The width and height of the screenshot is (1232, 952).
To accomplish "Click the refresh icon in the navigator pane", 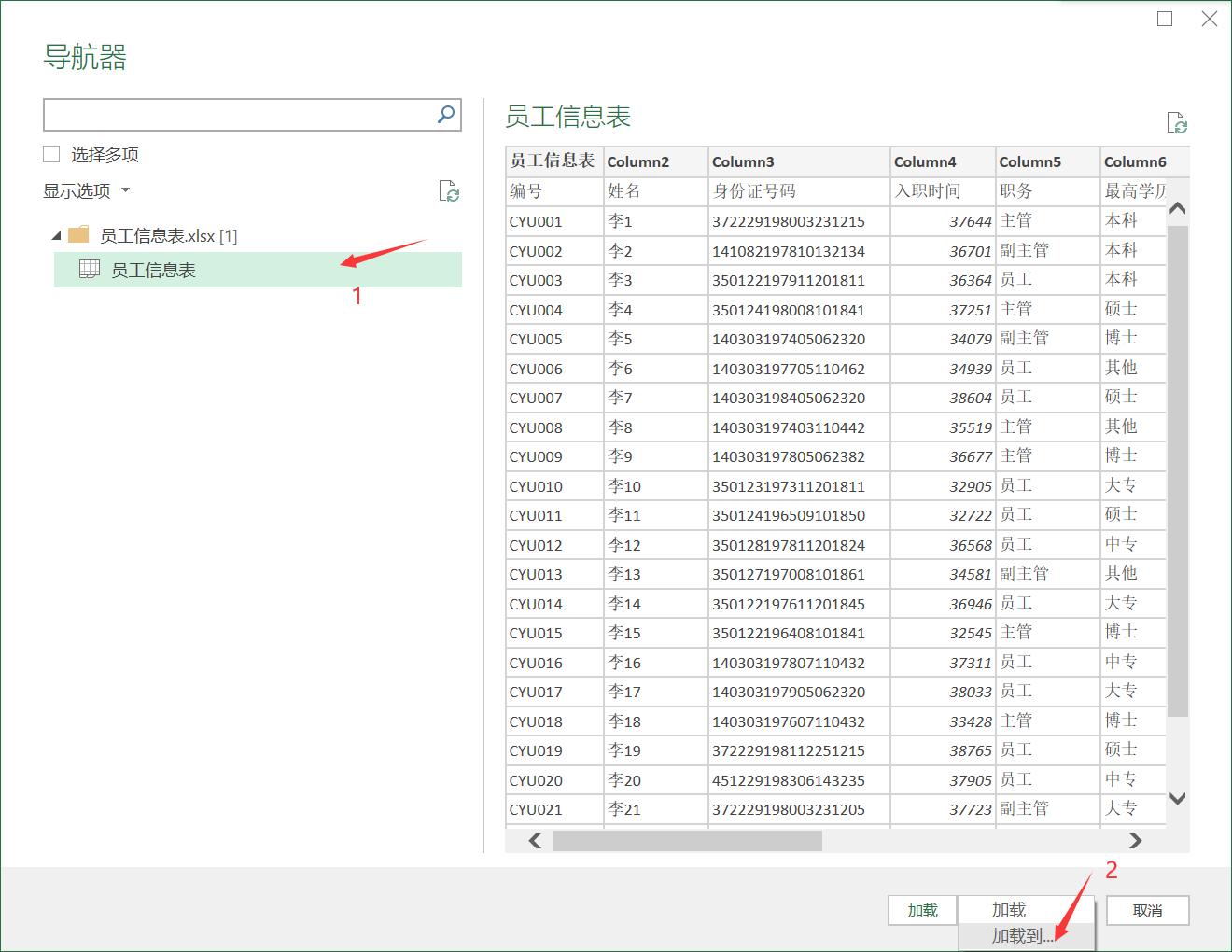I will click(450, 191).
